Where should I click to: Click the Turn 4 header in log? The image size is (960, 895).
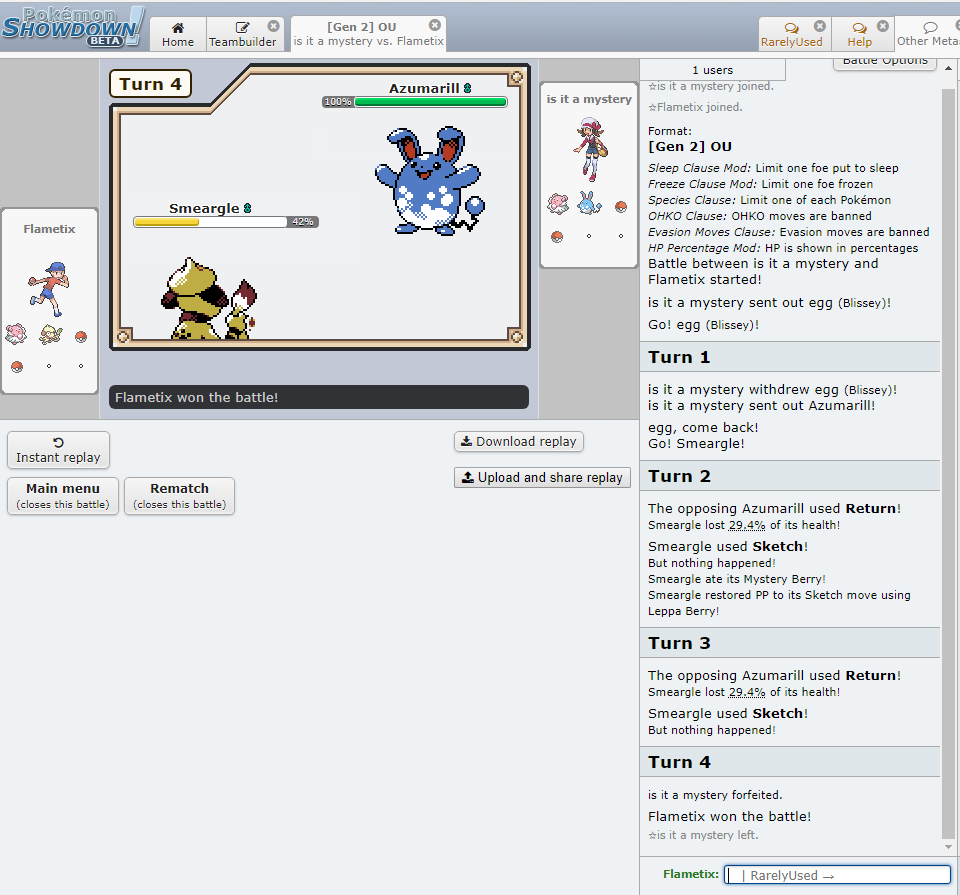pos(790,762)
